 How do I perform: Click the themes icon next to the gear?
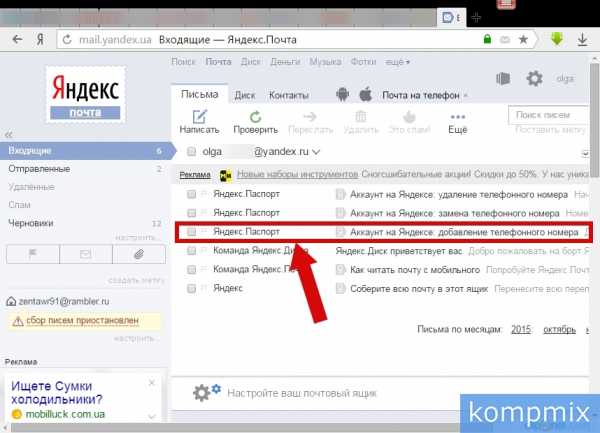[503, 79]
